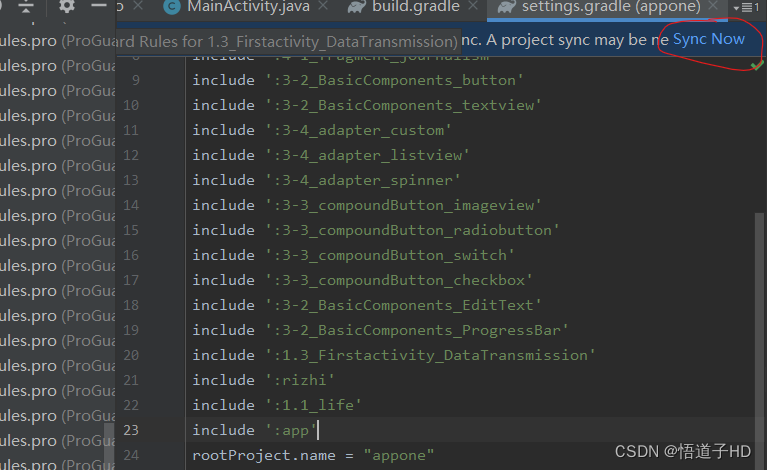The image size is (767, 470).
Task: Click the line include ':3-2_BasicComponents_textview'
Action: click(x=366, y=105)
